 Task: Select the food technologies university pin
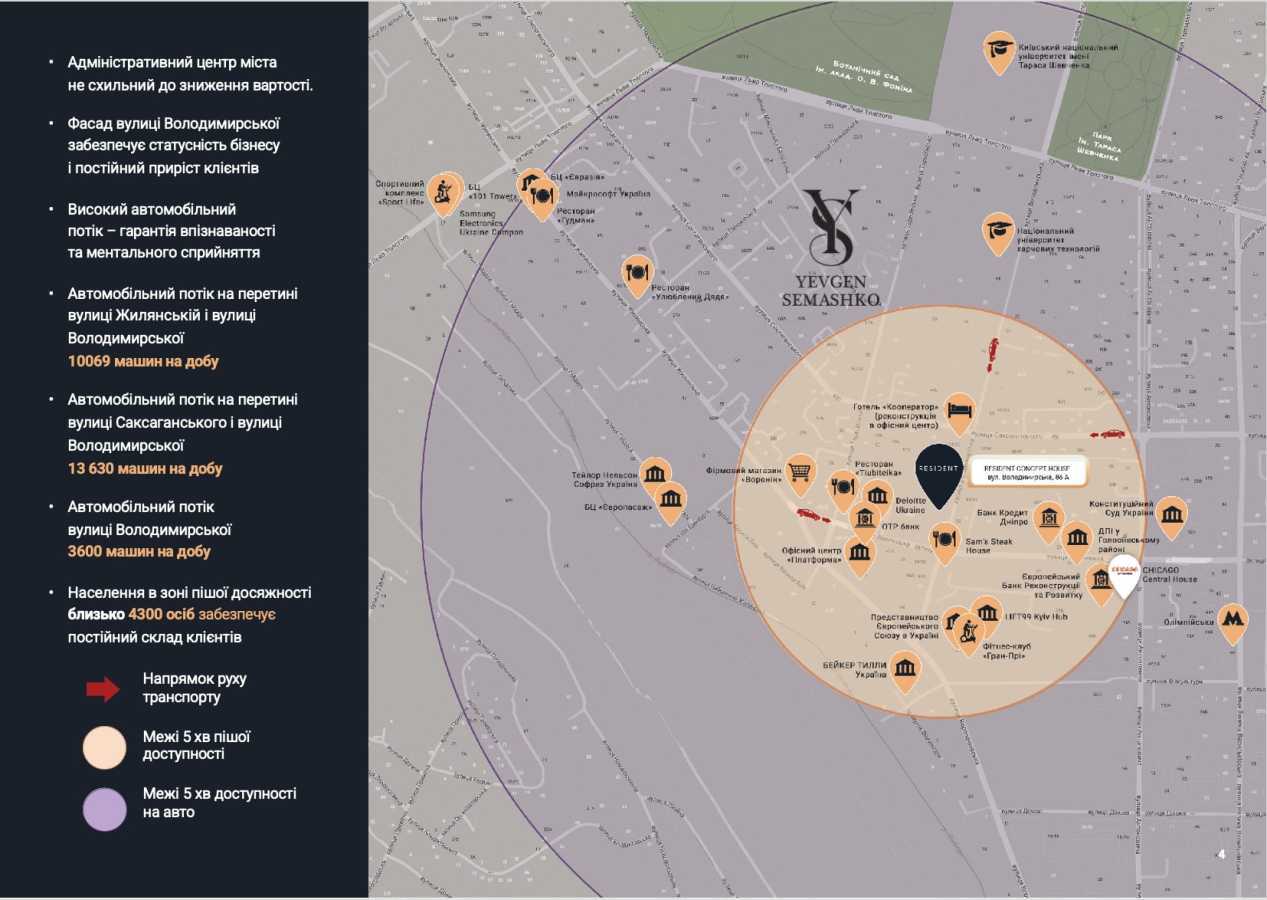tap(998, 230)
